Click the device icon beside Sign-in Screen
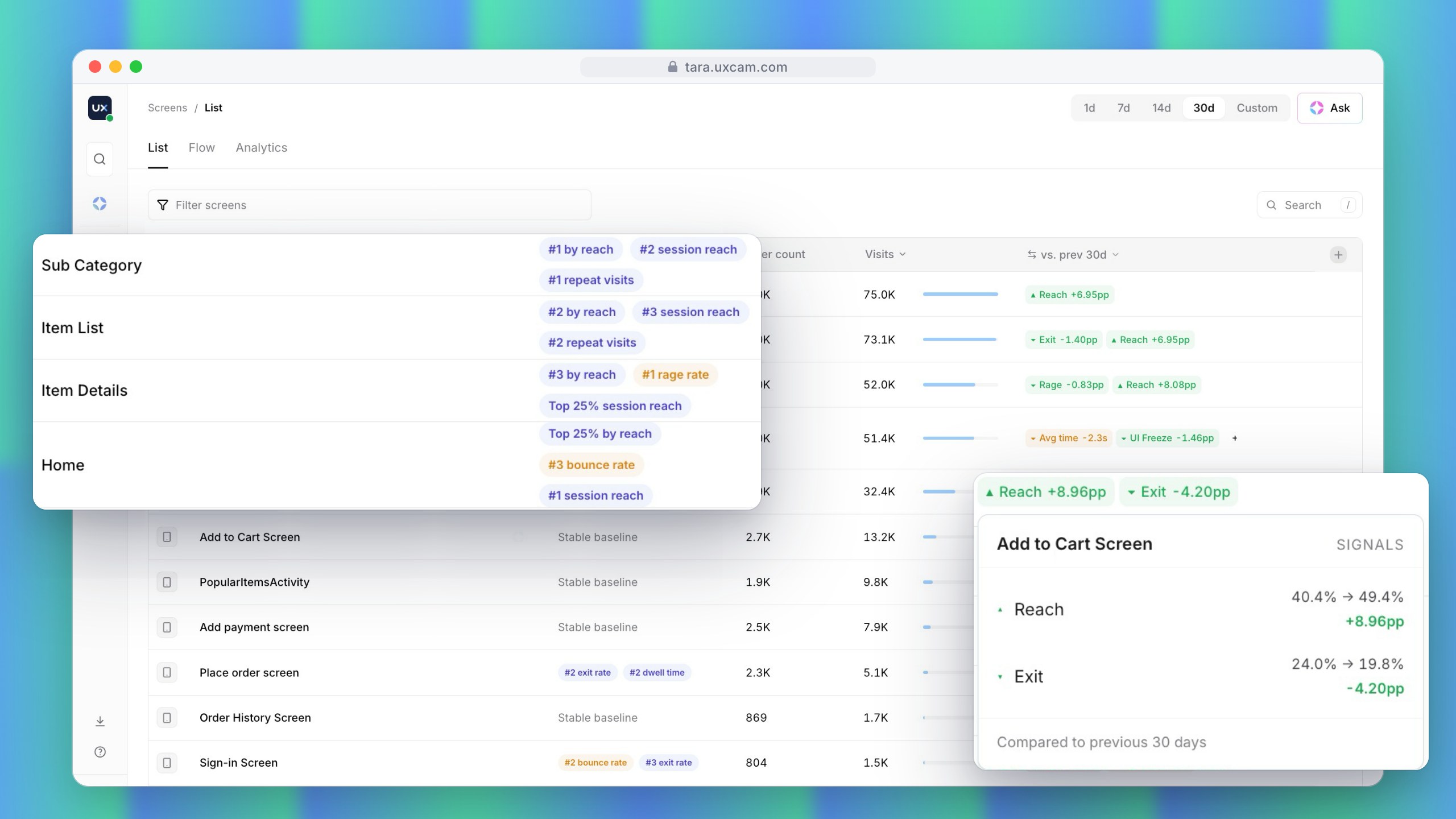 pyautogui.click(x=167, y=763)
